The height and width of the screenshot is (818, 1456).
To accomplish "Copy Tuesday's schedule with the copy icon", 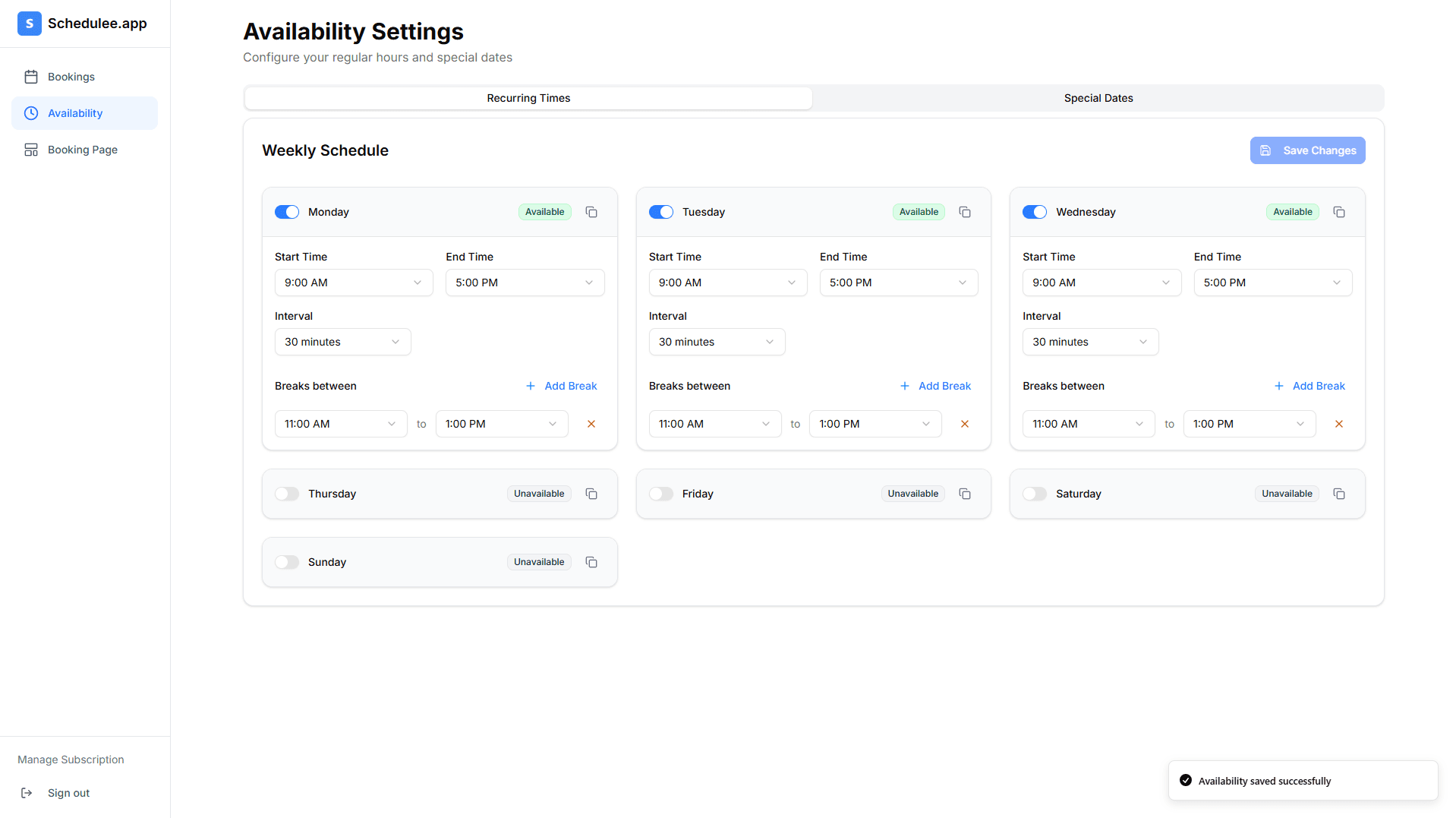I will [965, 212].
